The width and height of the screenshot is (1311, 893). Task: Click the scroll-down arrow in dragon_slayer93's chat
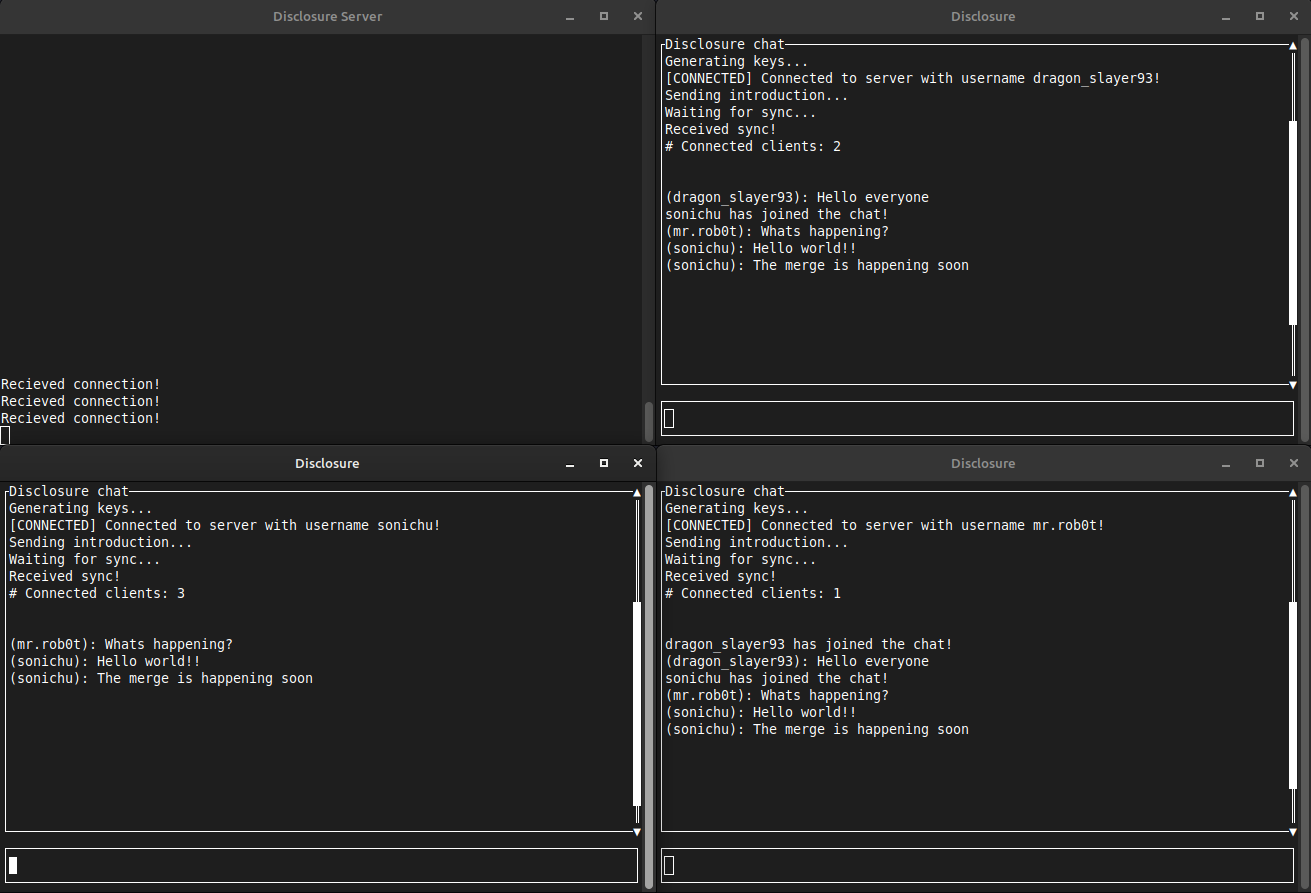pos(1293,384)
